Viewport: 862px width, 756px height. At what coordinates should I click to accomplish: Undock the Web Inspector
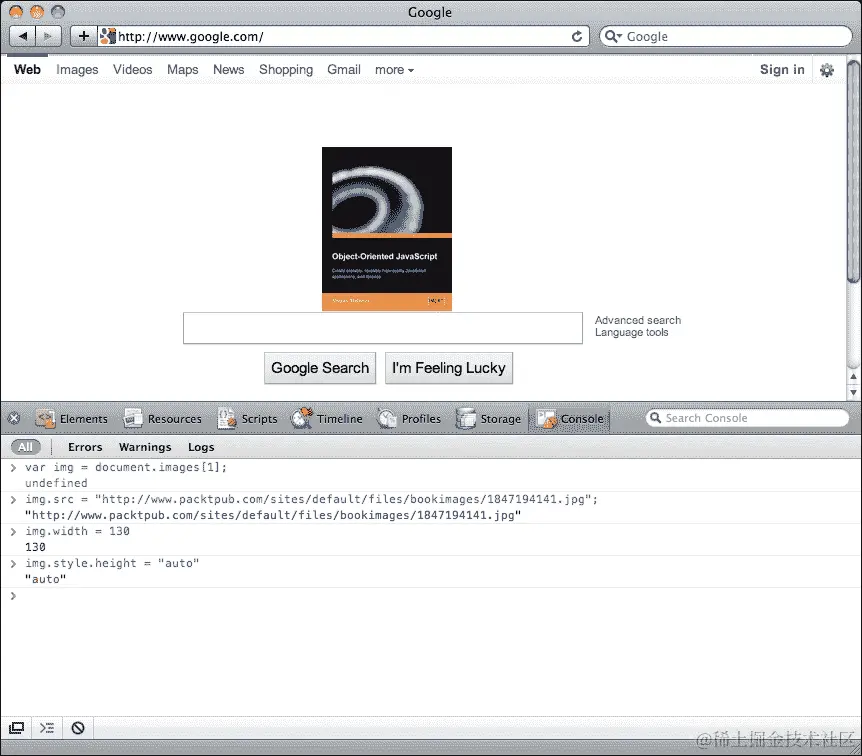pyautogui.click(x=16, y=728)
